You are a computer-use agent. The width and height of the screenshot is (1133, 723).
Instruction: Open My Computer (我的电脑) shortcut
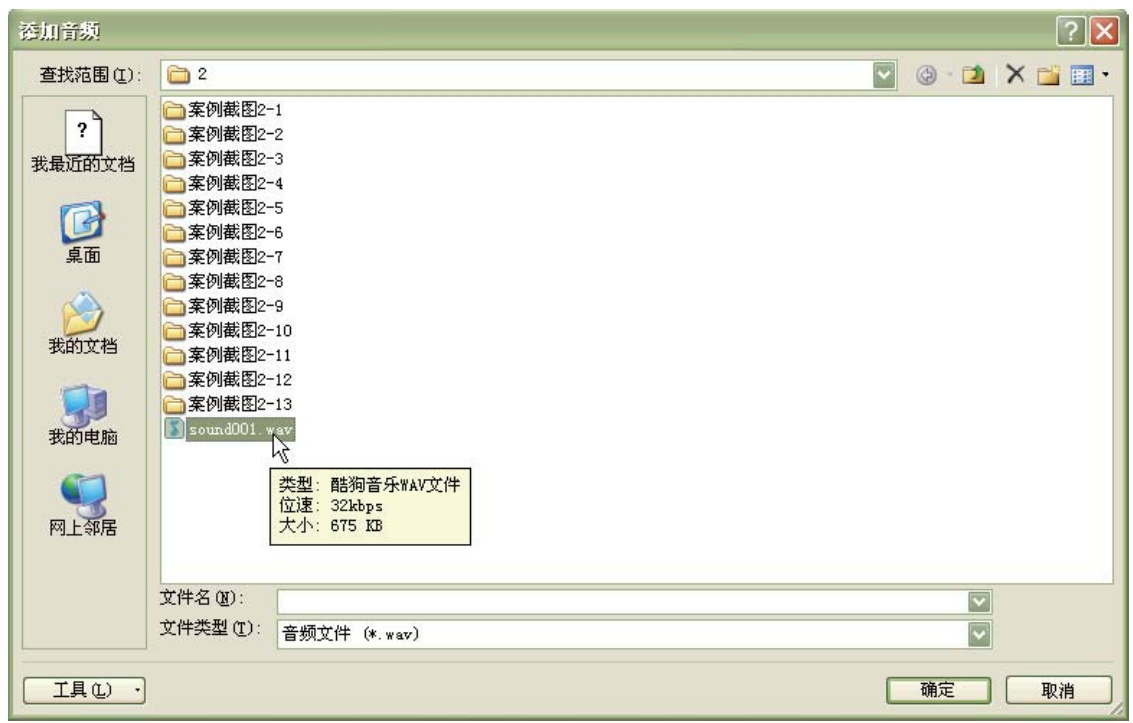[x=82, y=415]
